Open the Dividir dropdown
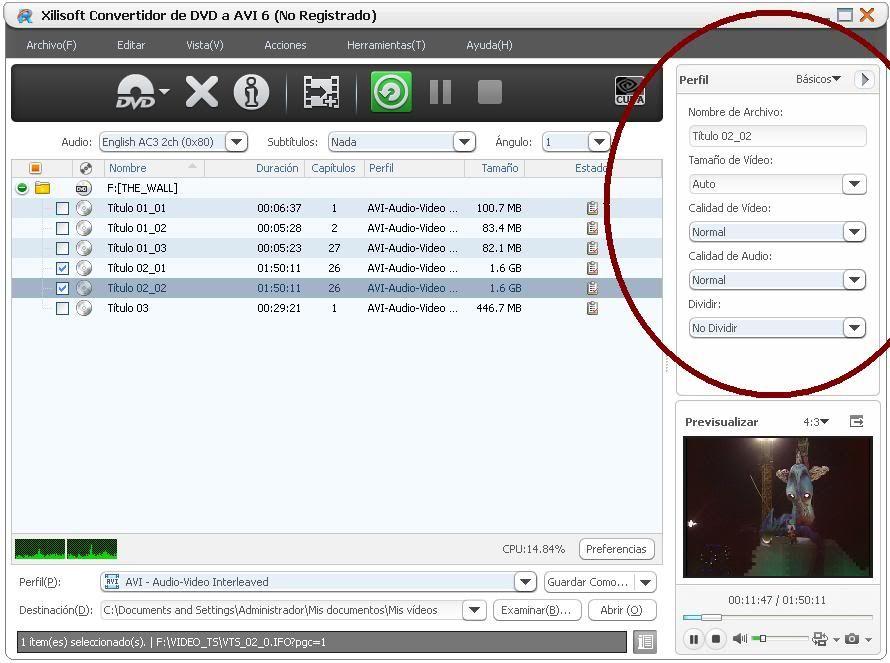Image resolution: width=890 pixels, height=663 pixels. [x=853, y=328]
